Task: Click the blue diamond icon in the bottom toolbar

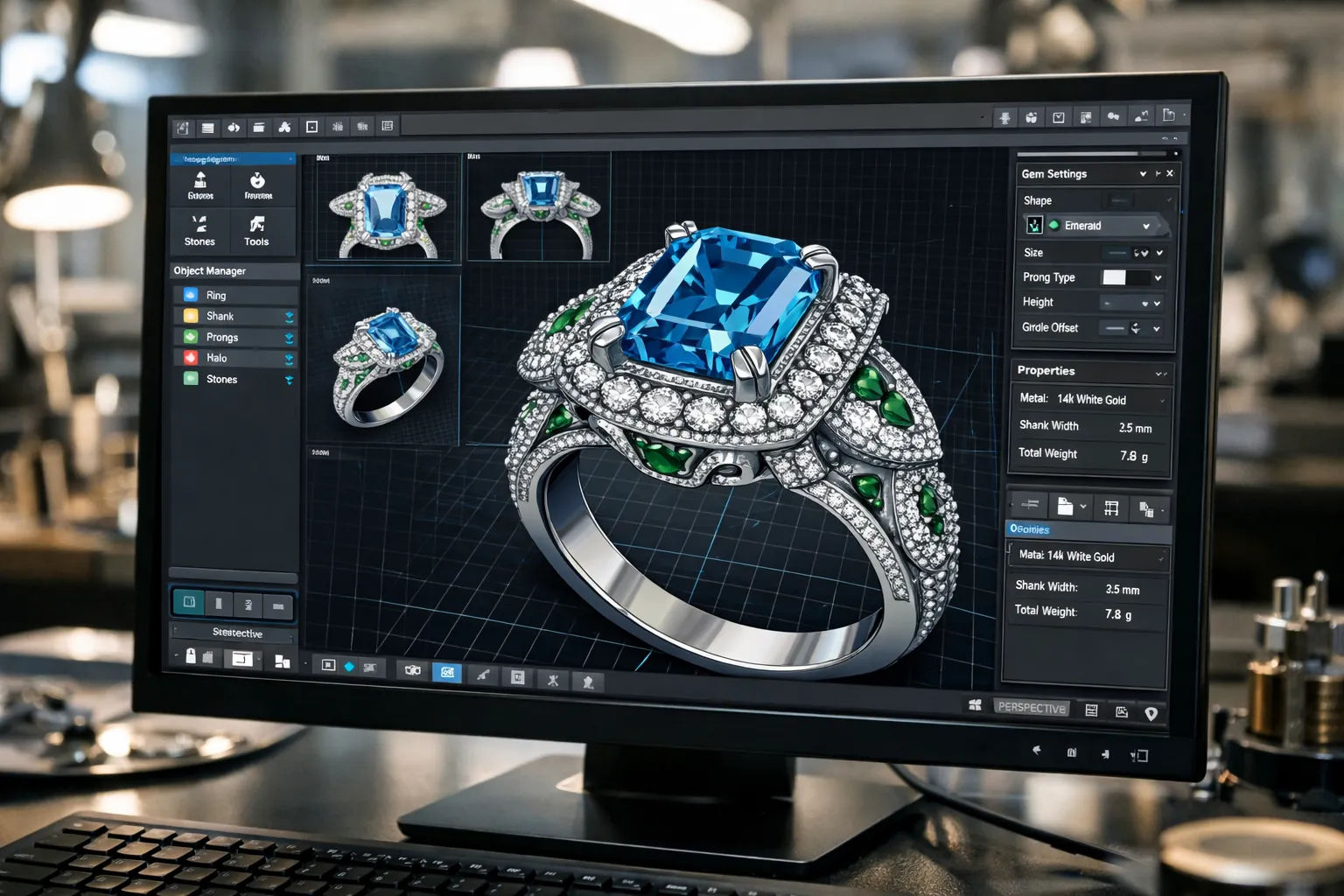Action: (x=349, y=666)
